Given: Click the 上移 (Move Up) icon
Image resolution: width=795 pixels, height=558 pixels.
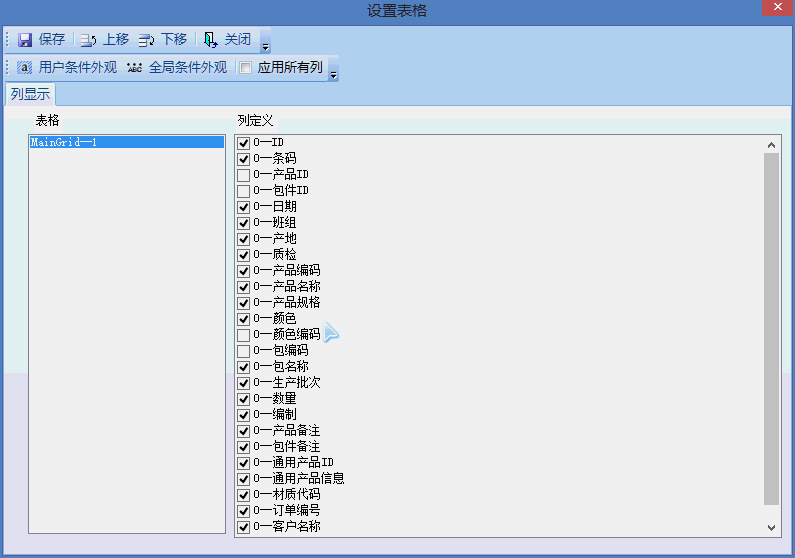Looking at the screenshot, I should (x=89, y=40).
